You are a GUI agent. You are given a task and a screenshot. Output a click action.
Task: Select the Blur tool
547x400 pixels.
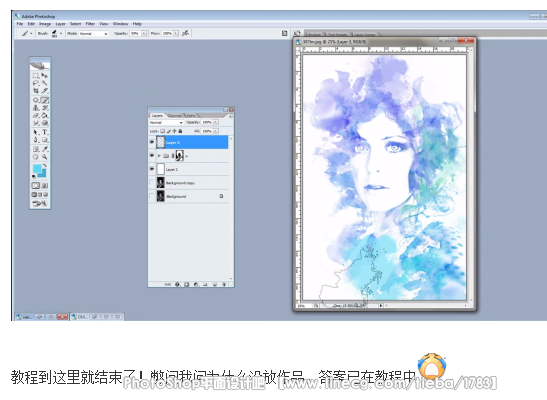point(36,123)
